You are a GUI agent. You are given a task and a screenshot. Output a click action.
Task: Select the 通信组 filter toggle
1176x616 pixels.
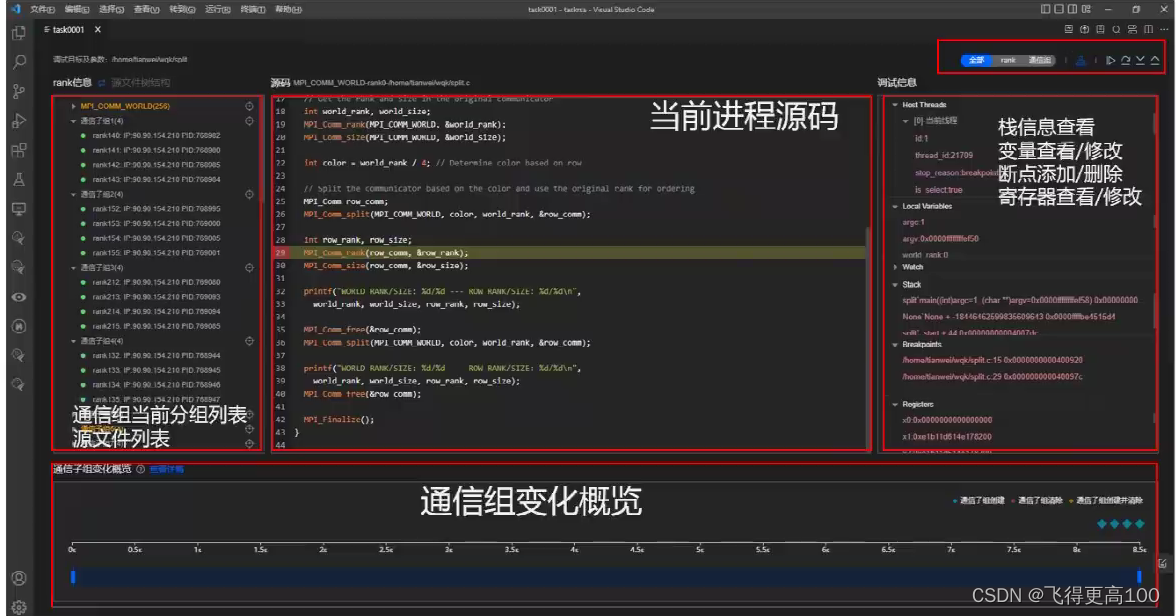1040,61
